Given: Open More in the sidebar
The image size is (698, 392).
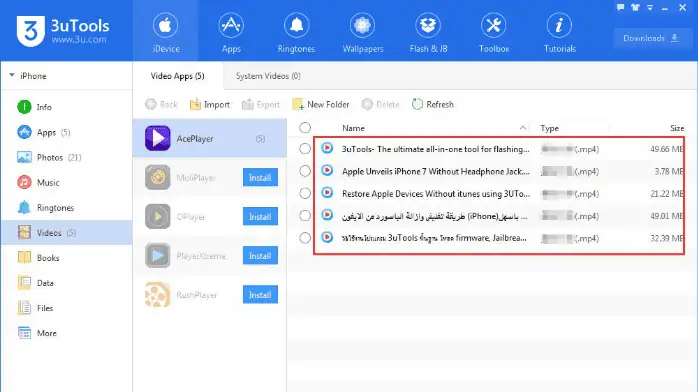Looking at the screenshot, I should (67, 333).
